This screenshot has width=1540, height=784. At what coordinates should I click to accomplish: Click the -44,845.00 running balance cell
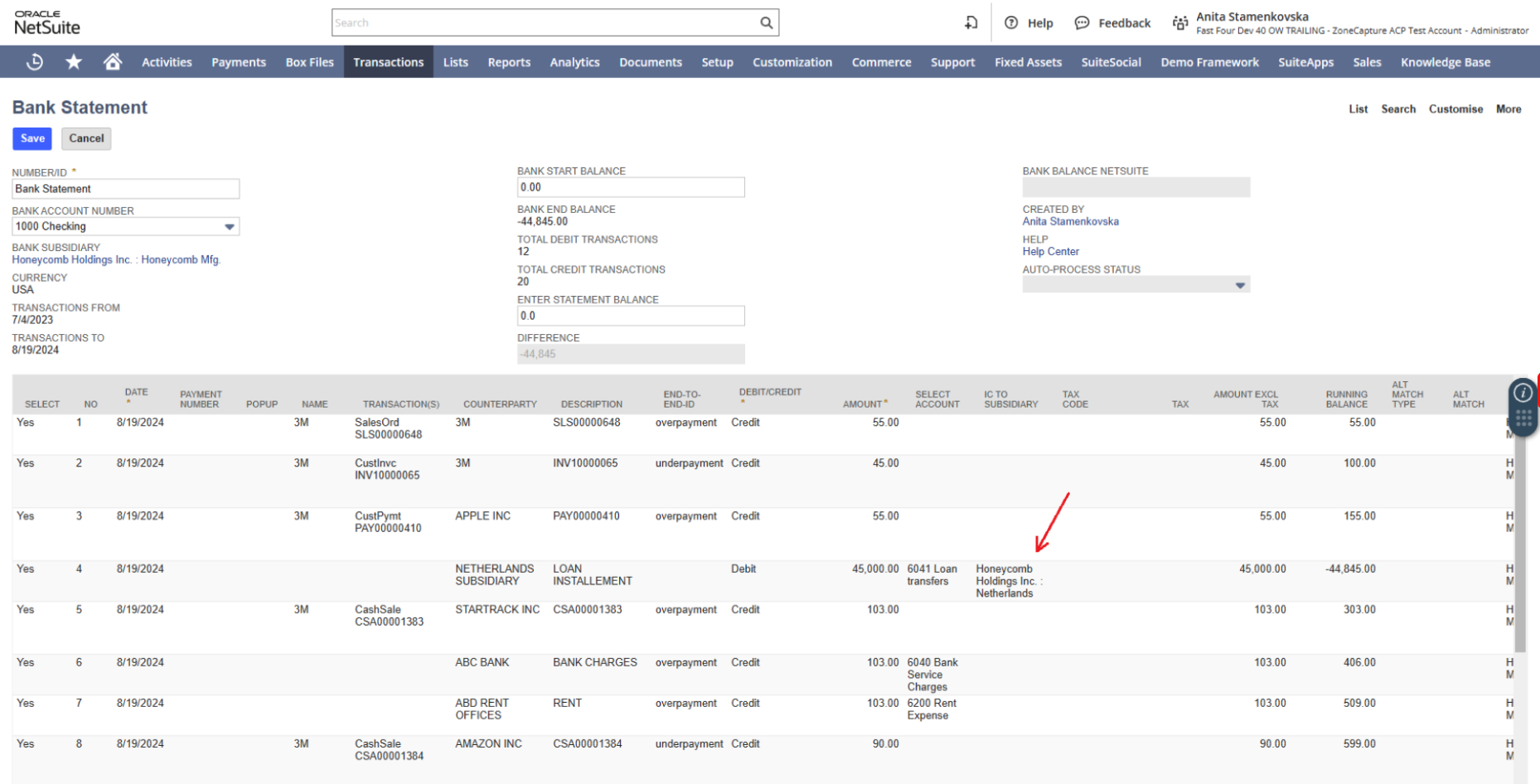coord(1350,569)
